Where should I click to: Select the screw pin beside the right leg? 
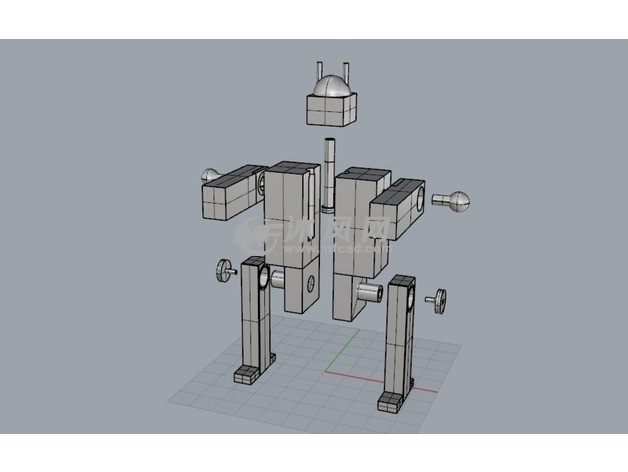click(438, 298)
